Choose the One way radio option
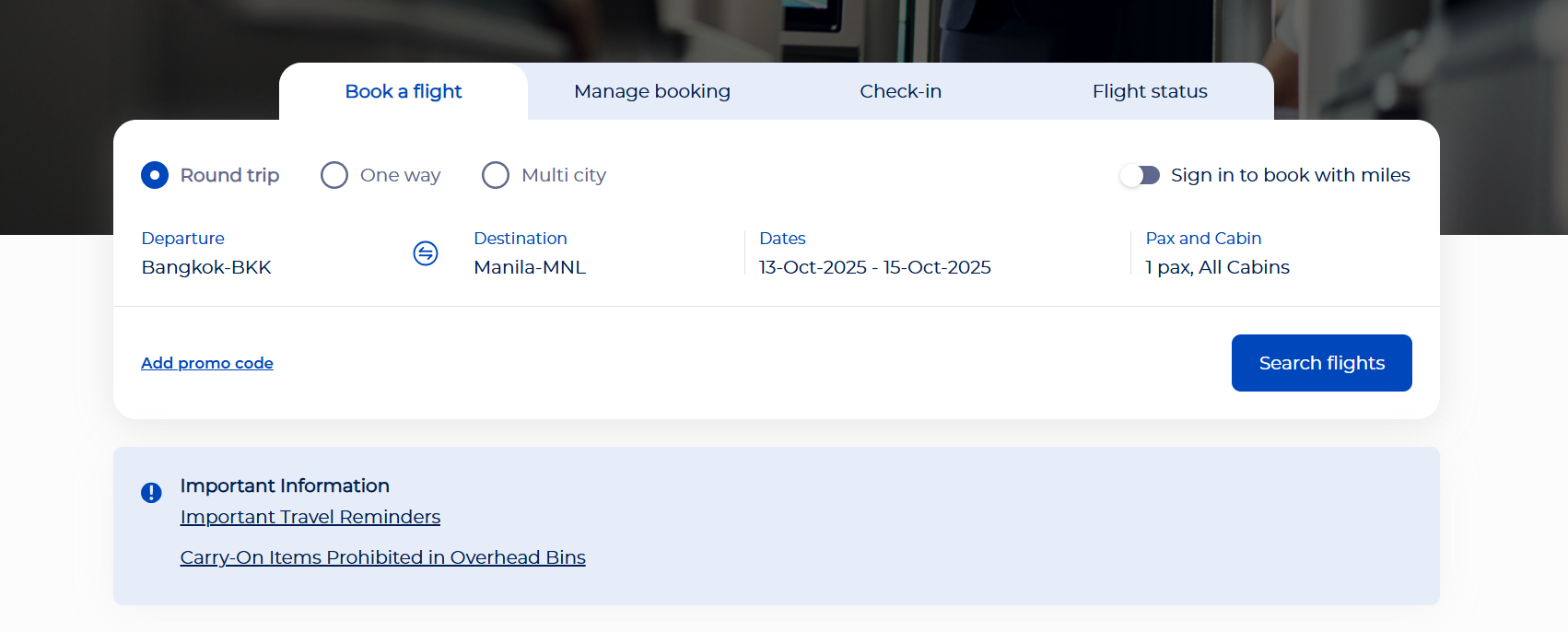Screen dimensions: 1568x632 (x=334, y=175)
